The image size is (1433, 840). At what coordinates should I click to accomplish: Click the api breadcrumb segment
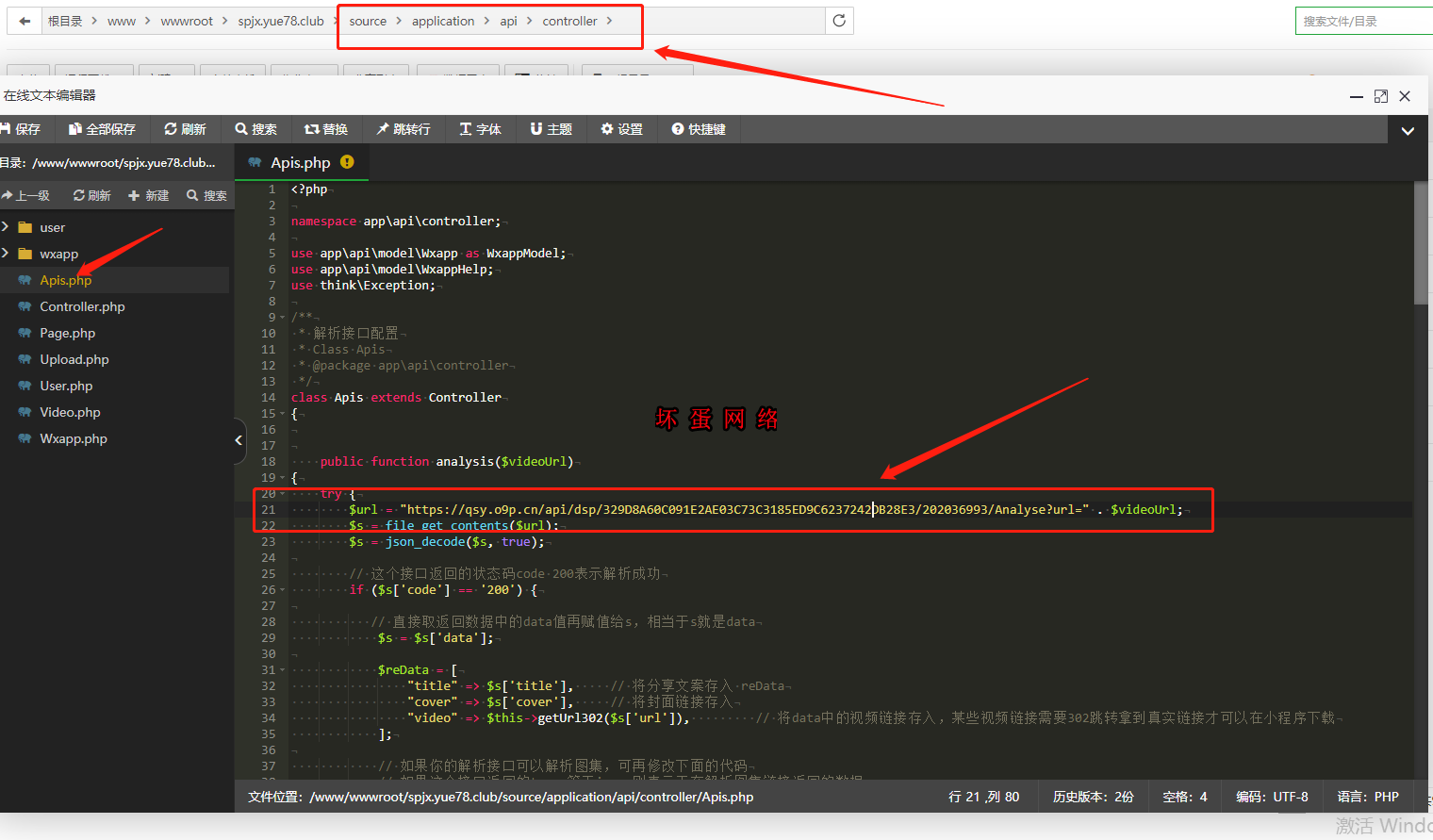508,21
